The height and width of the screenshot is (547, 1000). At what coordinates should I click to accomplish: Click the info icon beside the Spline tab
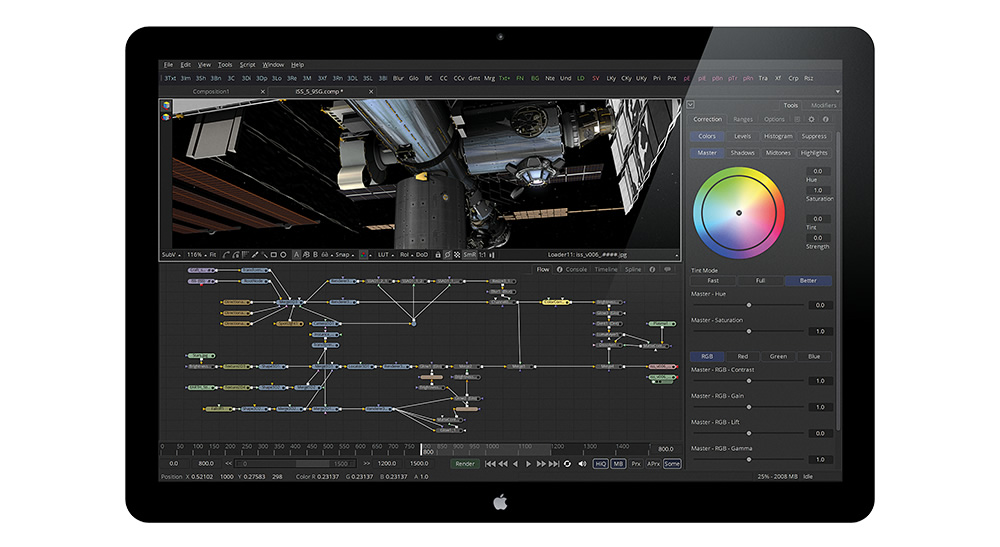click(x=652, y=269)
